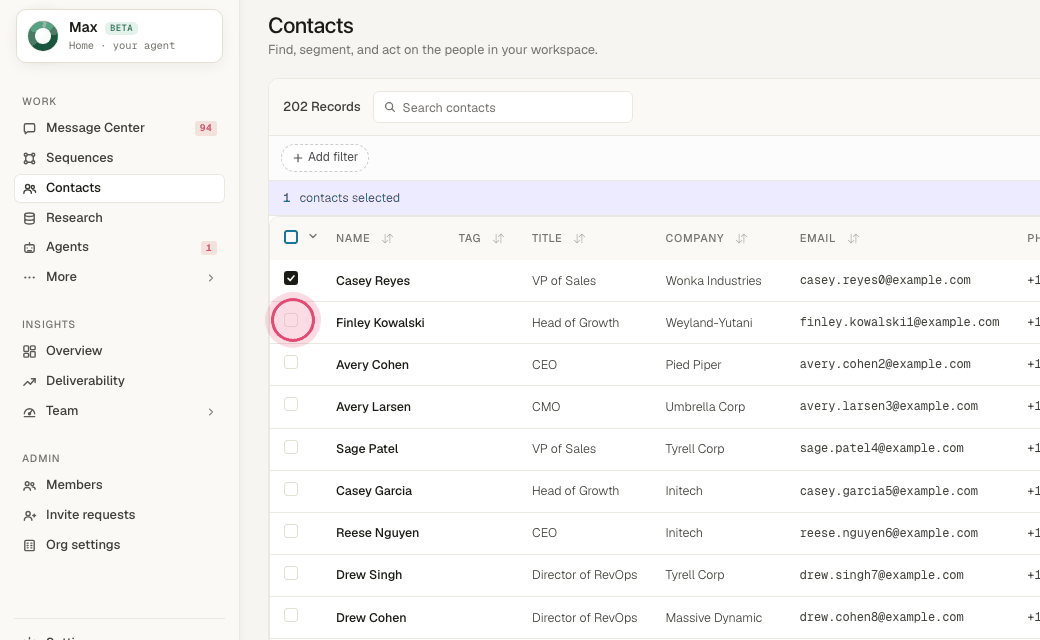This screenshot has width=1040, height=640.
Task: Click the Deliverability trend icon
Action: click(x=29, y=381)
